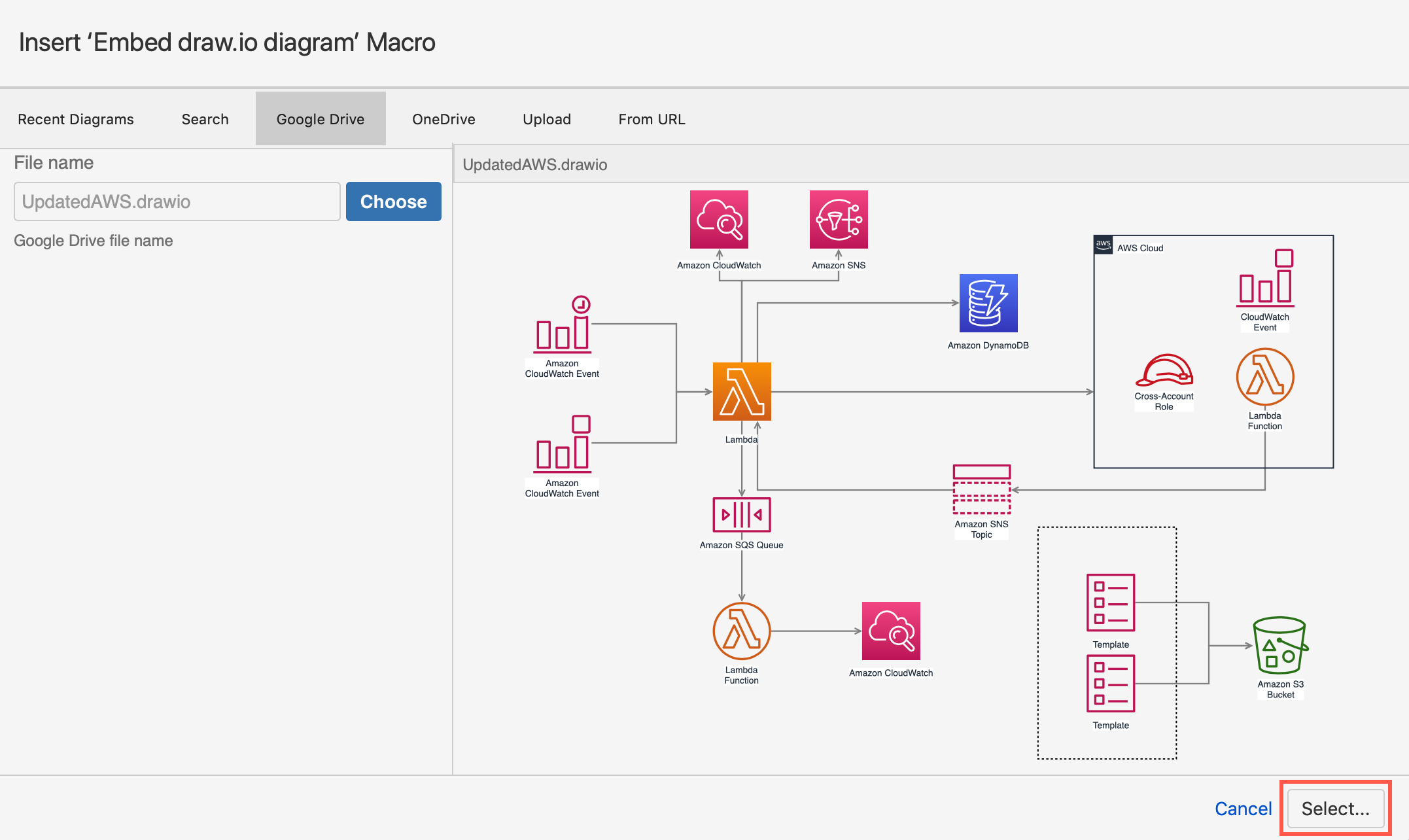Click the Amazon SNS icon
The height and width of the screenshot is (840, 1409).
point(838,220)
